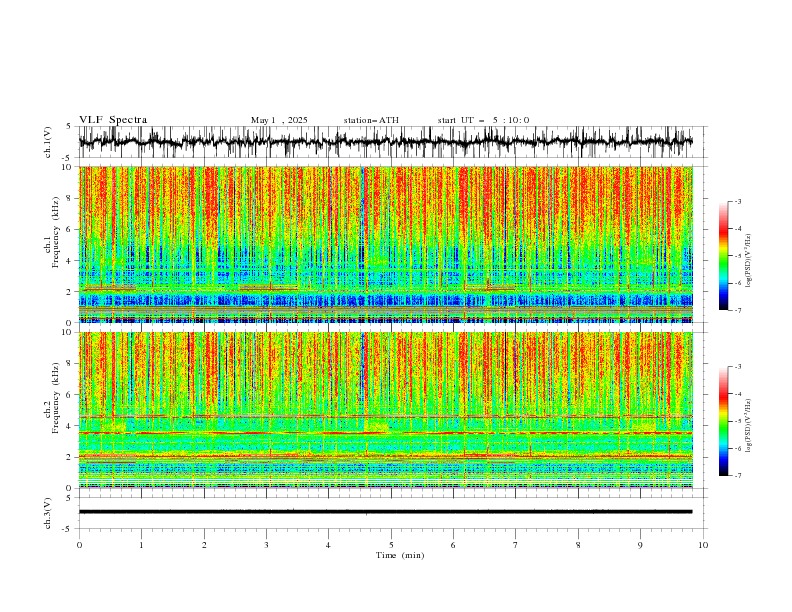
Task: Click the red 3.5 kHz line in ch.2 spectrogram
Action: point(386,433)
